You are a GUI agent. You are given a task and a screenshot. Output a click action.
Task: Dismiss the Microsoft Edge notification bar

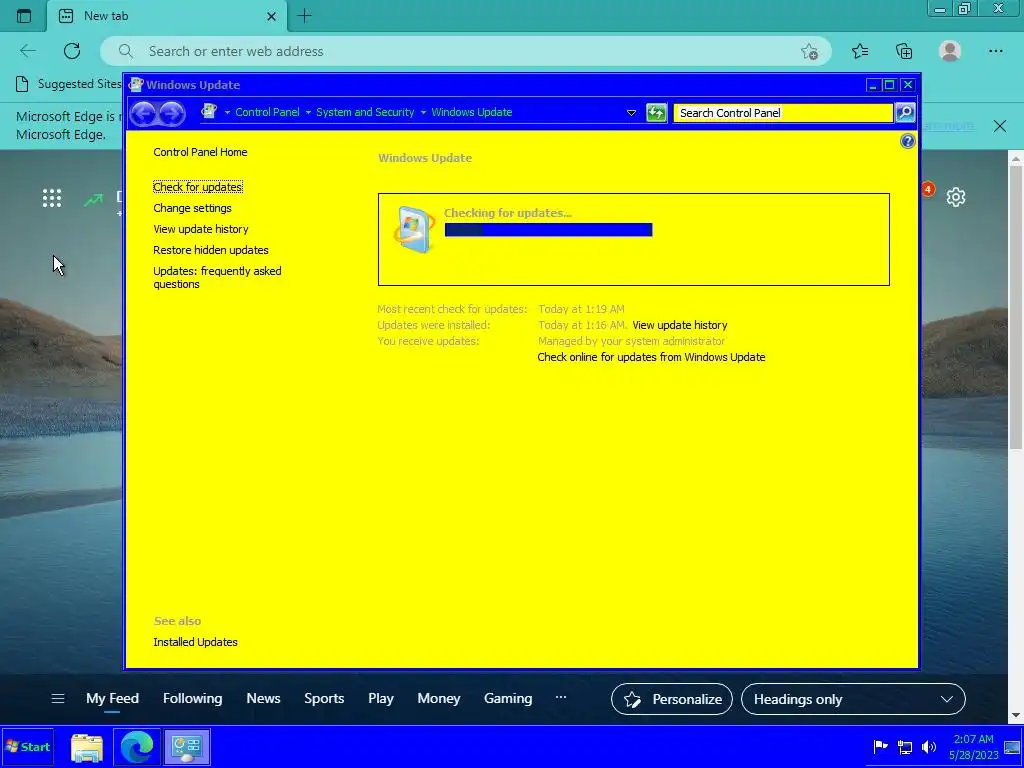pos(999,126)
